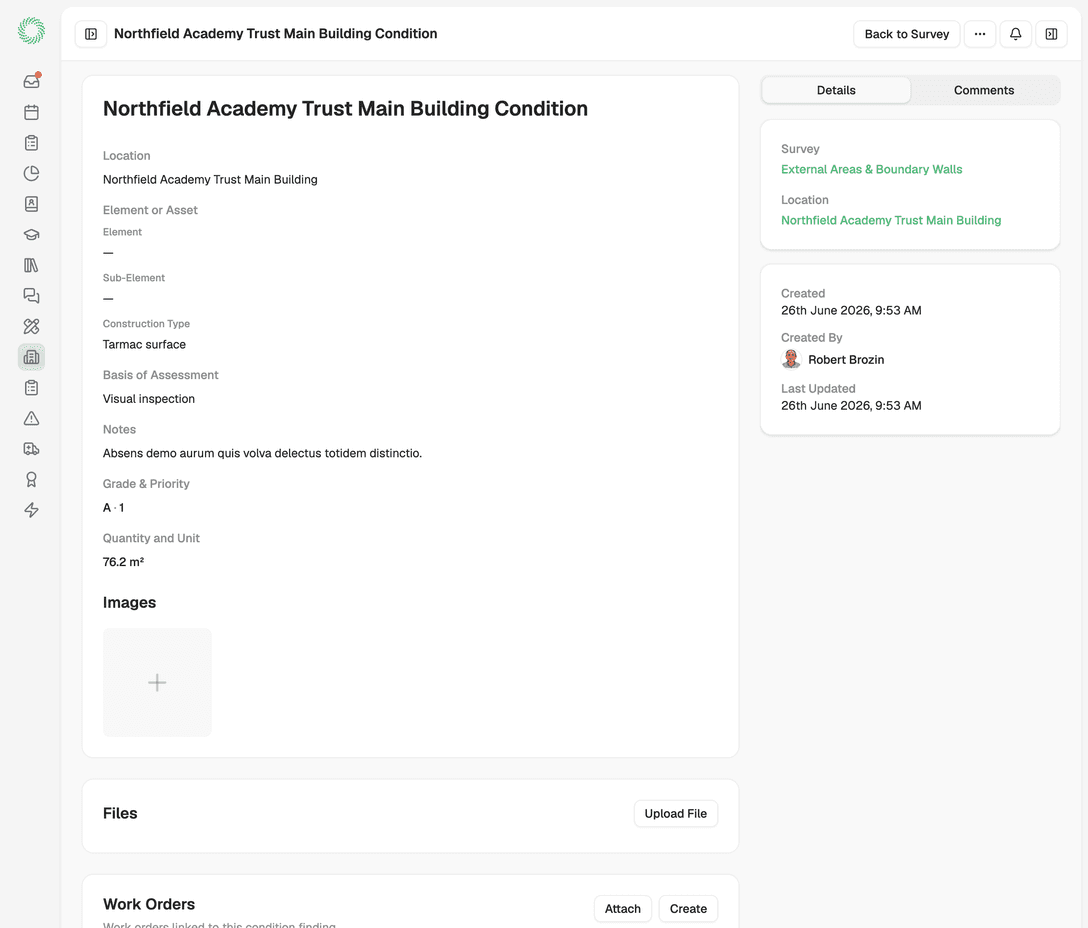Add an image via the plus tile
Image resolution: width=1088 pixels, height=928 pixels.
pyautogui.click(x=158, y=682)
